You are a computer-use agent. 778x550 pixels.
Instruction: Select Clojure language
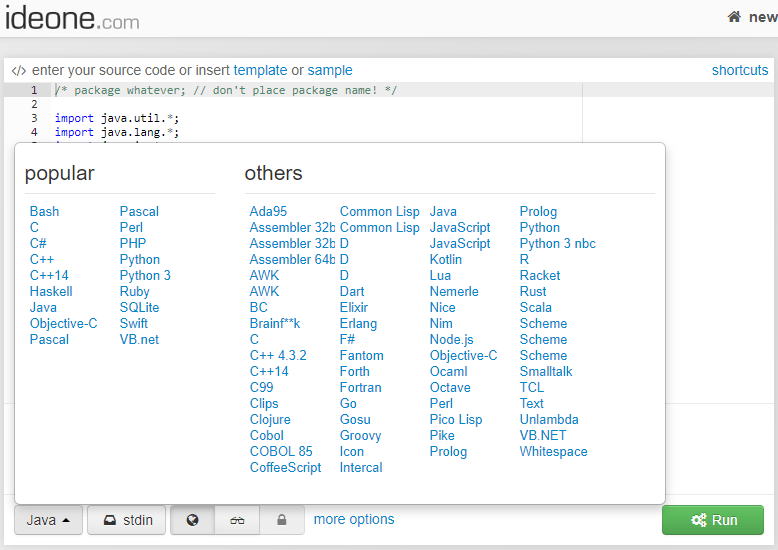[270, 419]
